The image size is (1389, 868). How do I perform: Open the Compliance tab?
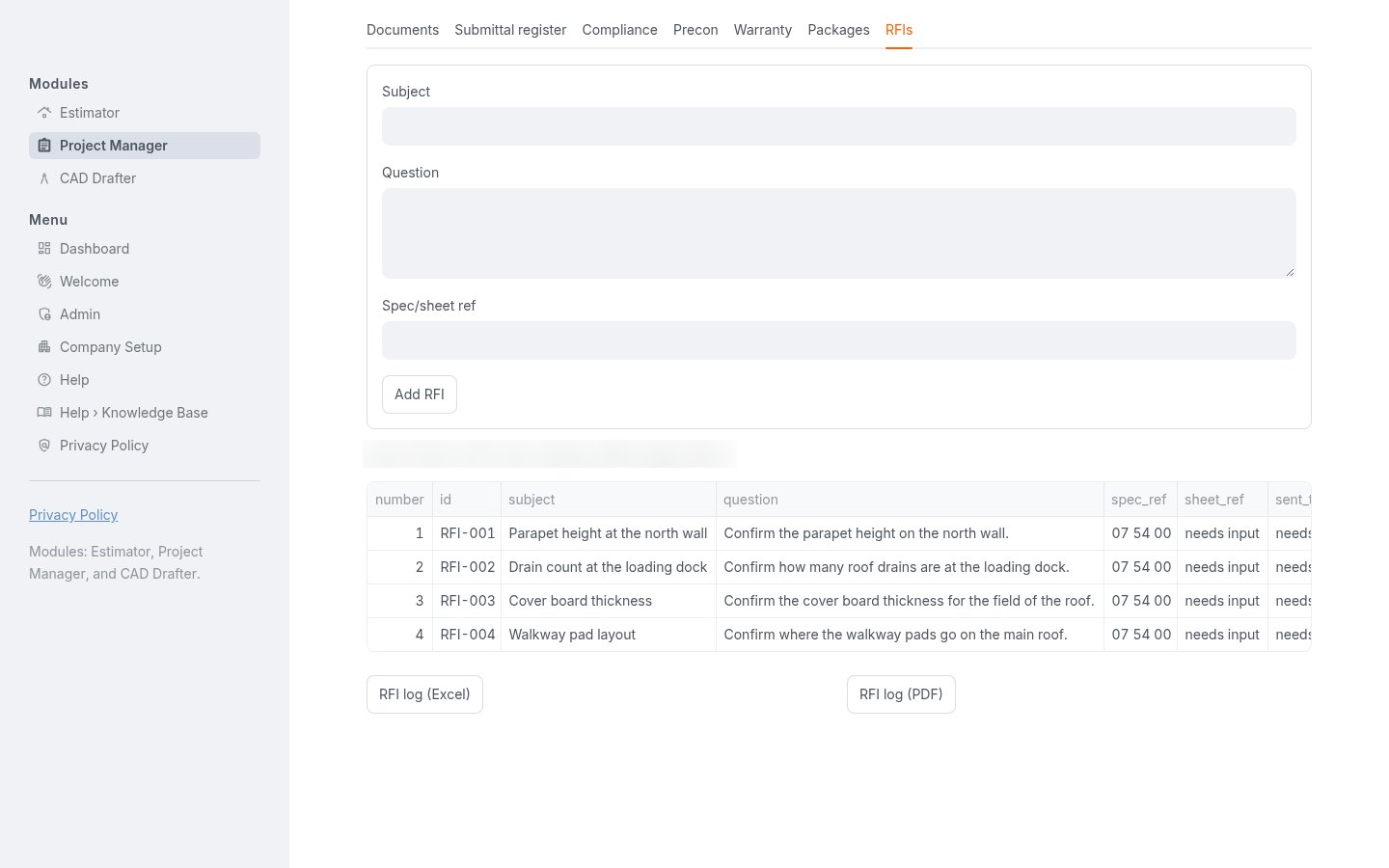(x=619, y=30)
